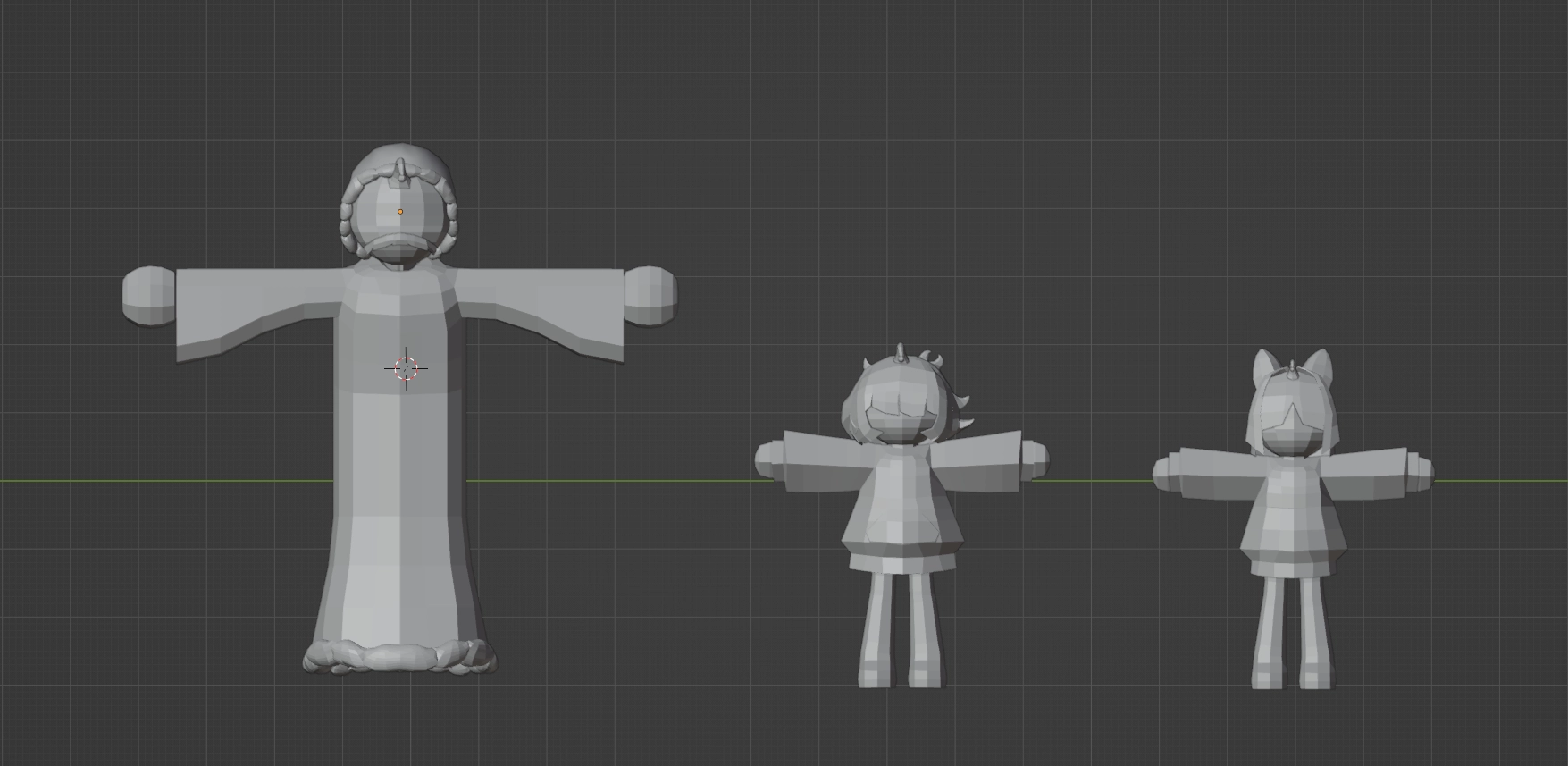Click the cat-eared character's hand at screen right
1568x766 pixels.
1419,471
